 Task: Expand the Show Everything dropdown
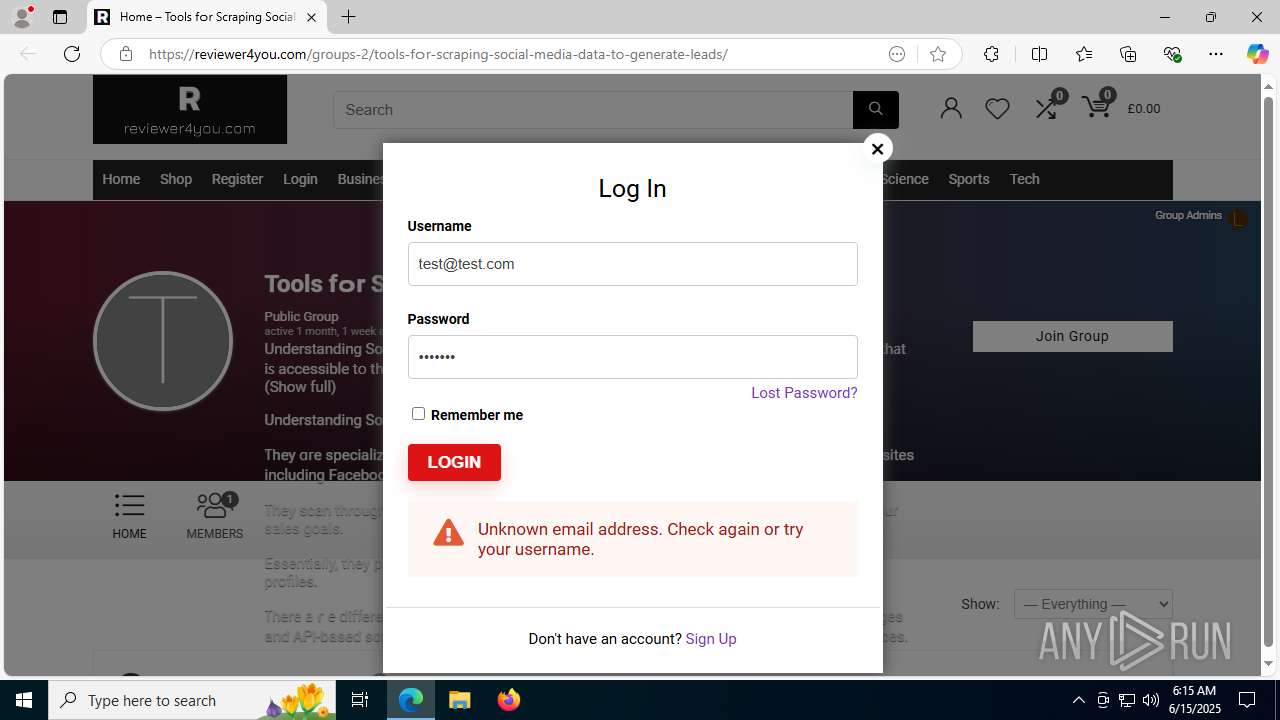(1093, 604)
